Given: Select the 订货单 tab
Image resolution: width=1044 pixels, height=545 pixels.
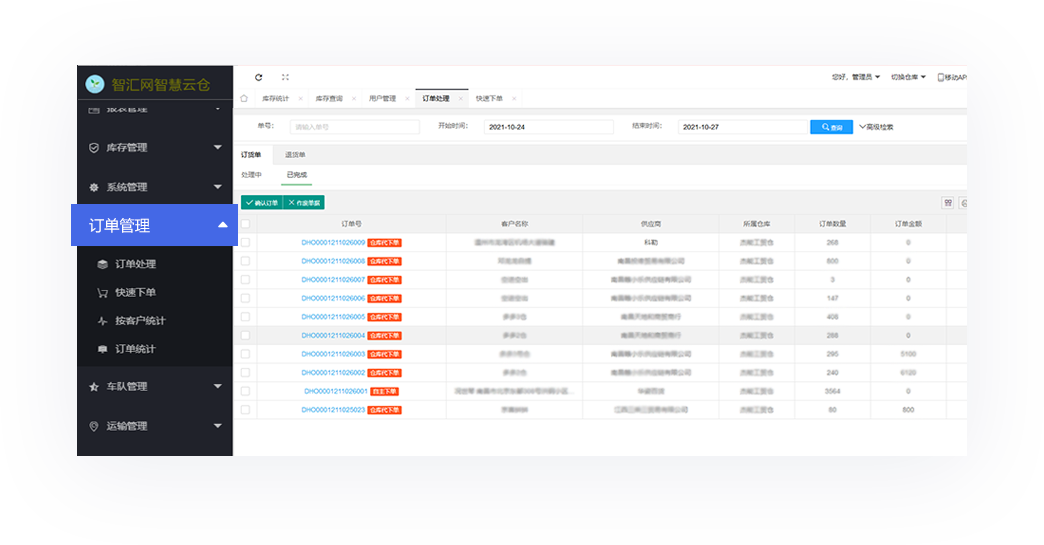Looking at the screenshot, I should pos(251,155).
